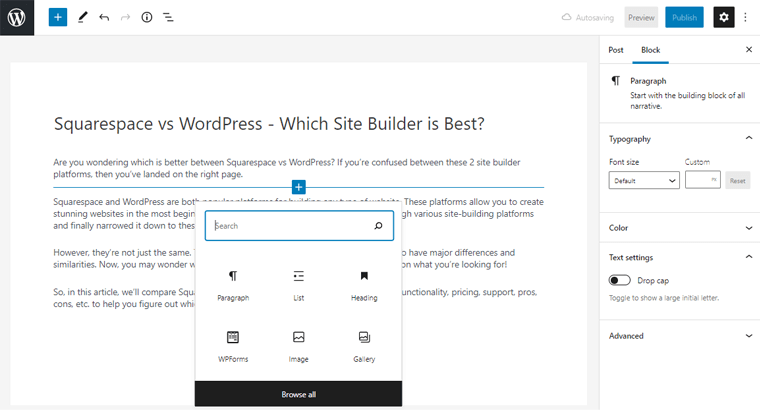
Task: Click the Undo arrow icon
Action: point(104,17)
